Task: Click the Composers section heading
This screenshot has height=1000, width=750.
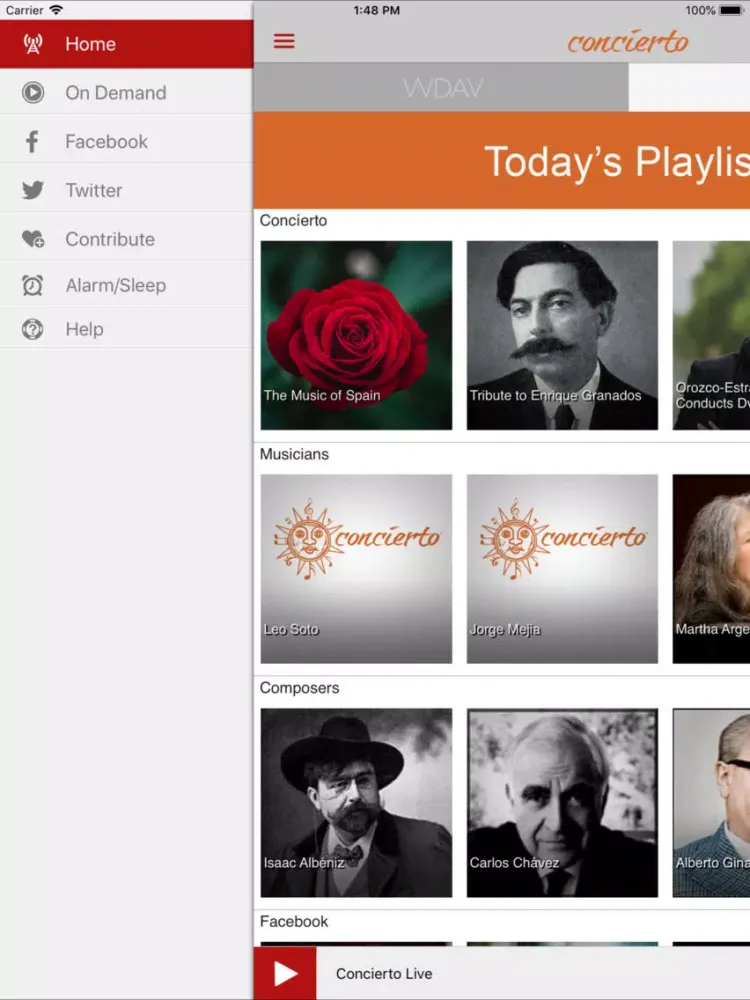Action: (x=299, y=688)
